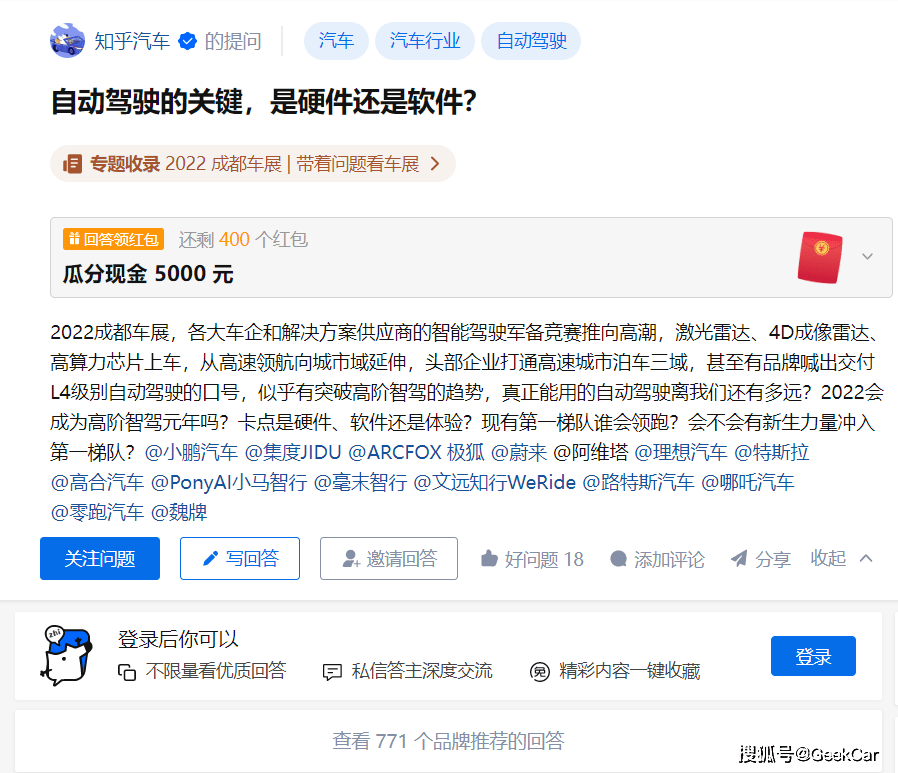Click the 知乎汽车 avatar icon

(68, 41)
